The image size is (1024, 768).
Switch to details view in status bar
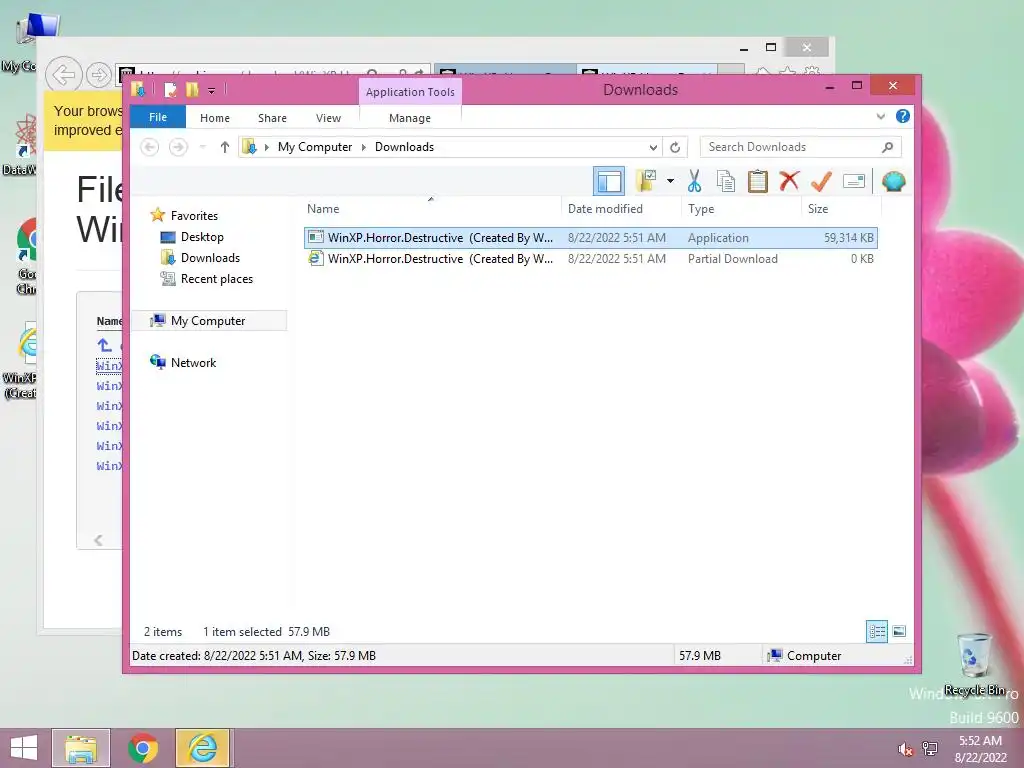point(877,631)
